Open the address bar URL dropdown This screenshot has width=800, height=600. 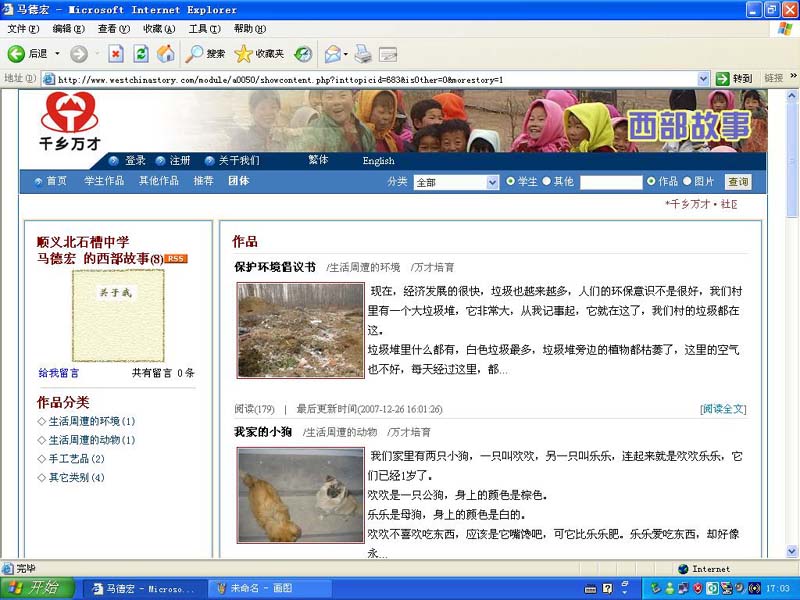coord(703,79)
